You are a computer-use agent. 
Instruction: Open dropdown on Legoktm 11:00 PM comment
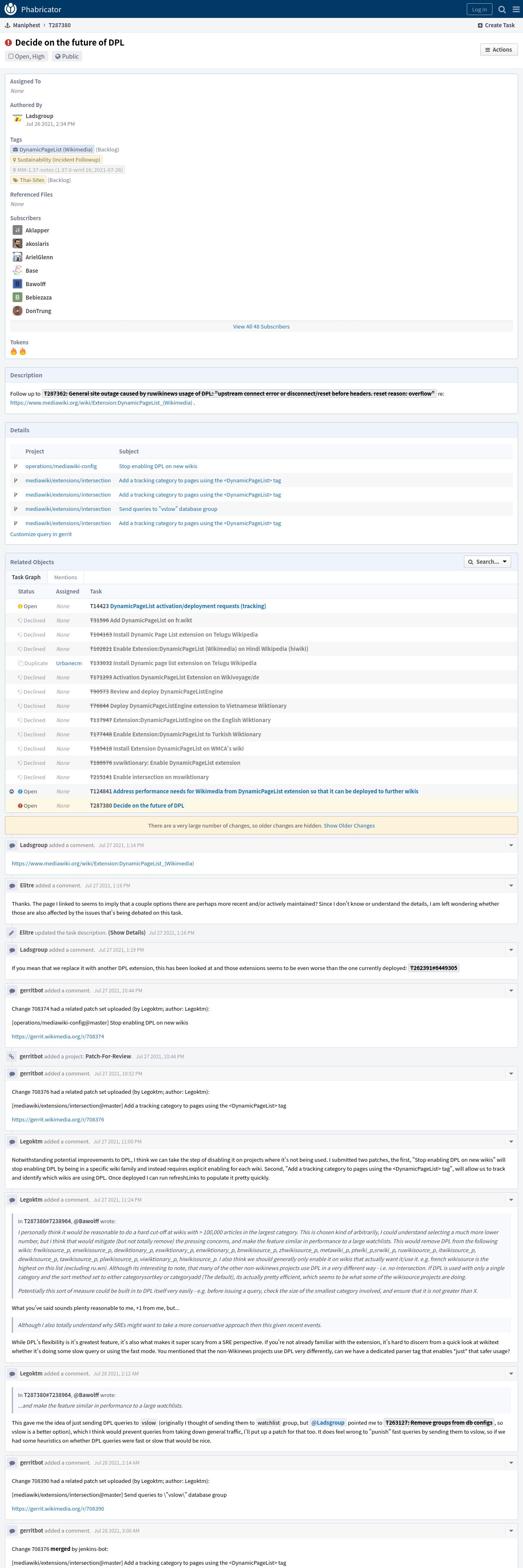(x=511, y=1142)
